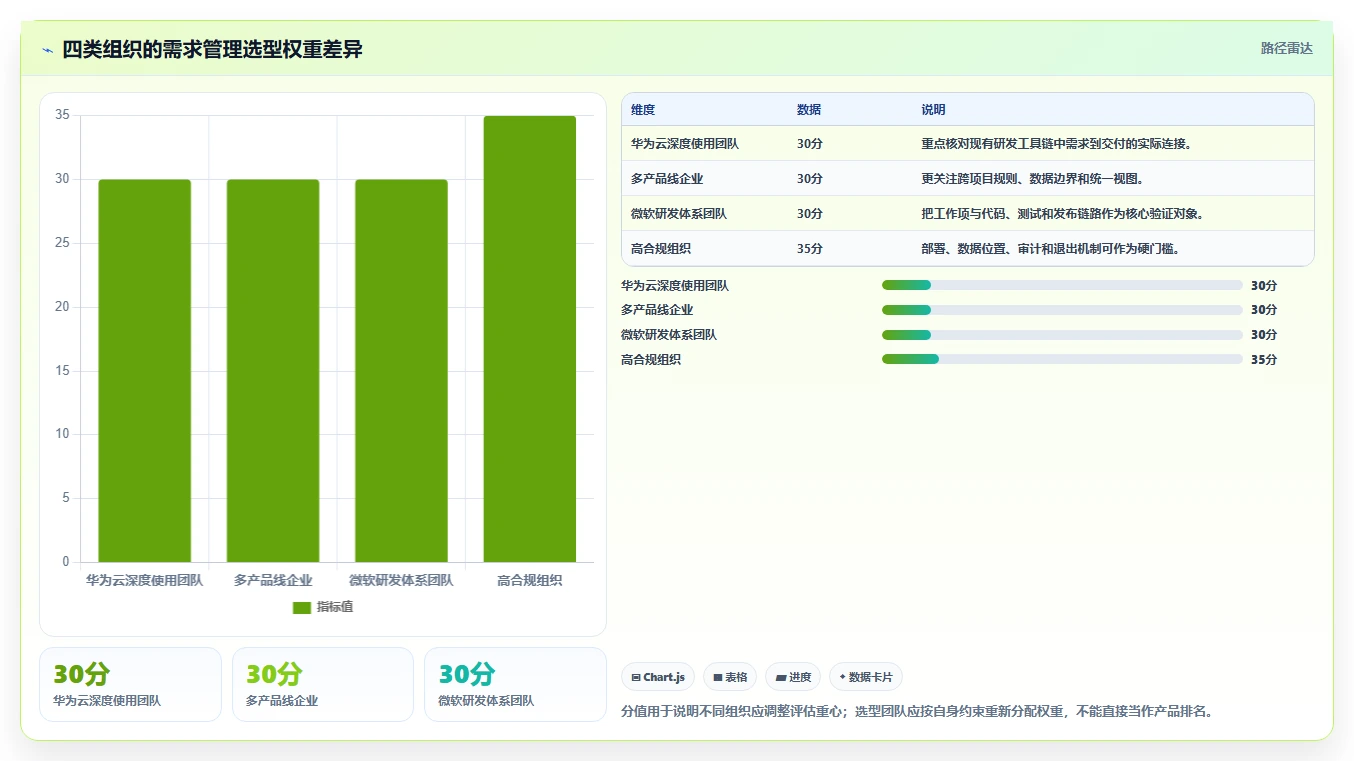This screenshot has width=1354, height=761.
Task: Click the Chart.js tag chip
Action: 658,677
